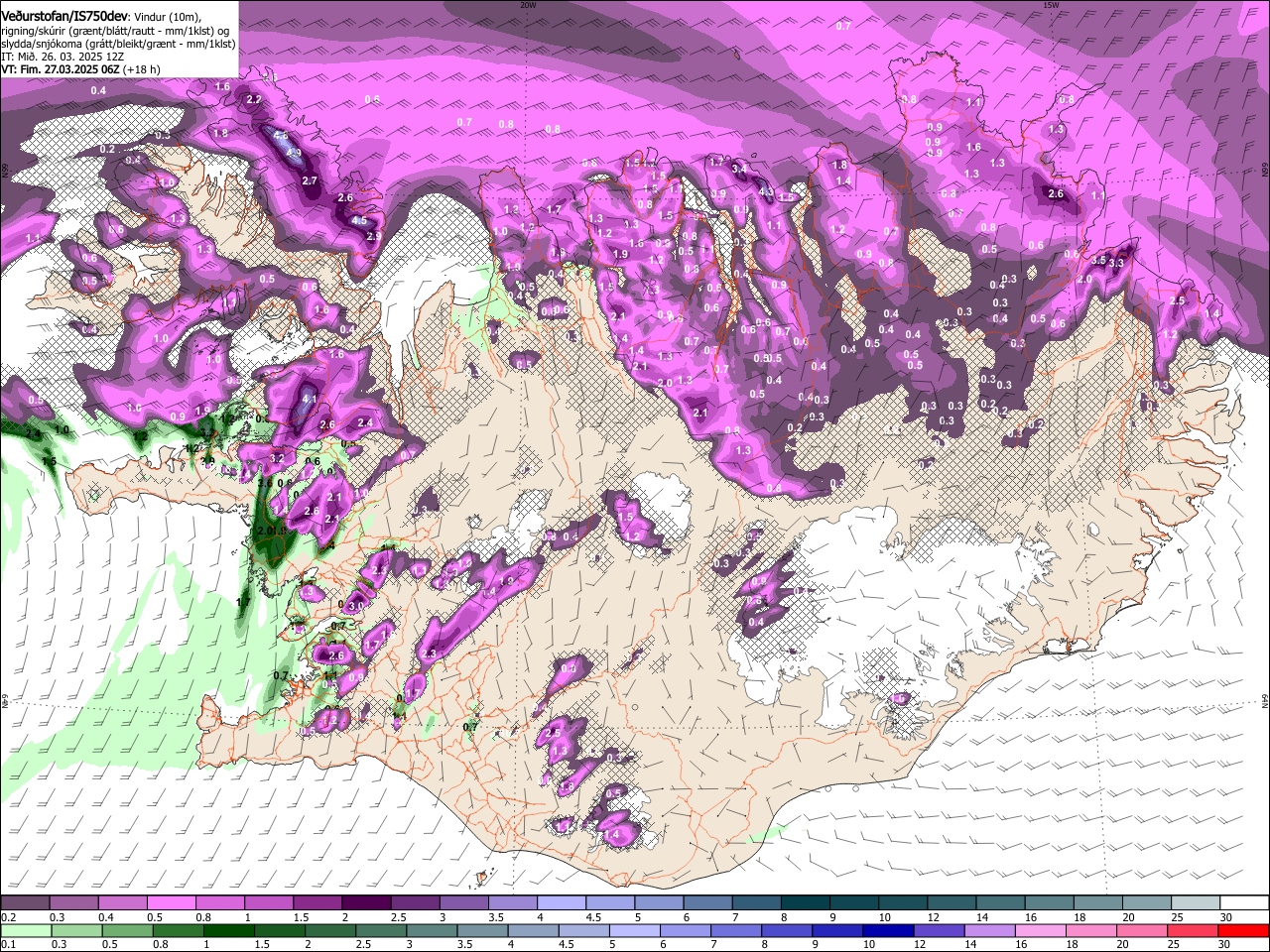The height and width of the screenshot is (952, 1270).
Task: Click the '(+18 h)' forecast offset text
Action: coord(142,70)
